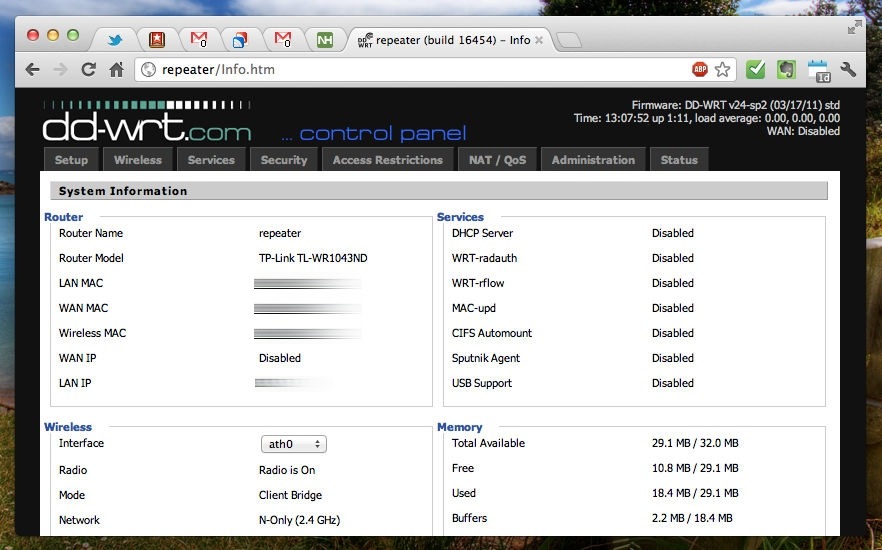This screenshot has height=550, width=882.
Task: Click the fullscreen arrows icon
Action: point(854,27)
